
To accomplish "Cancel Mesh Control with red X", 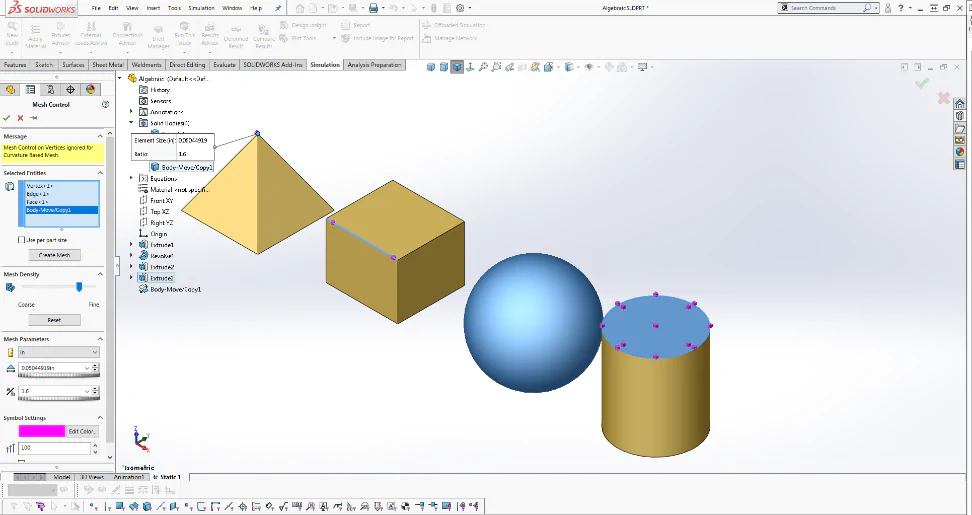I will click(x=20, y=118).
